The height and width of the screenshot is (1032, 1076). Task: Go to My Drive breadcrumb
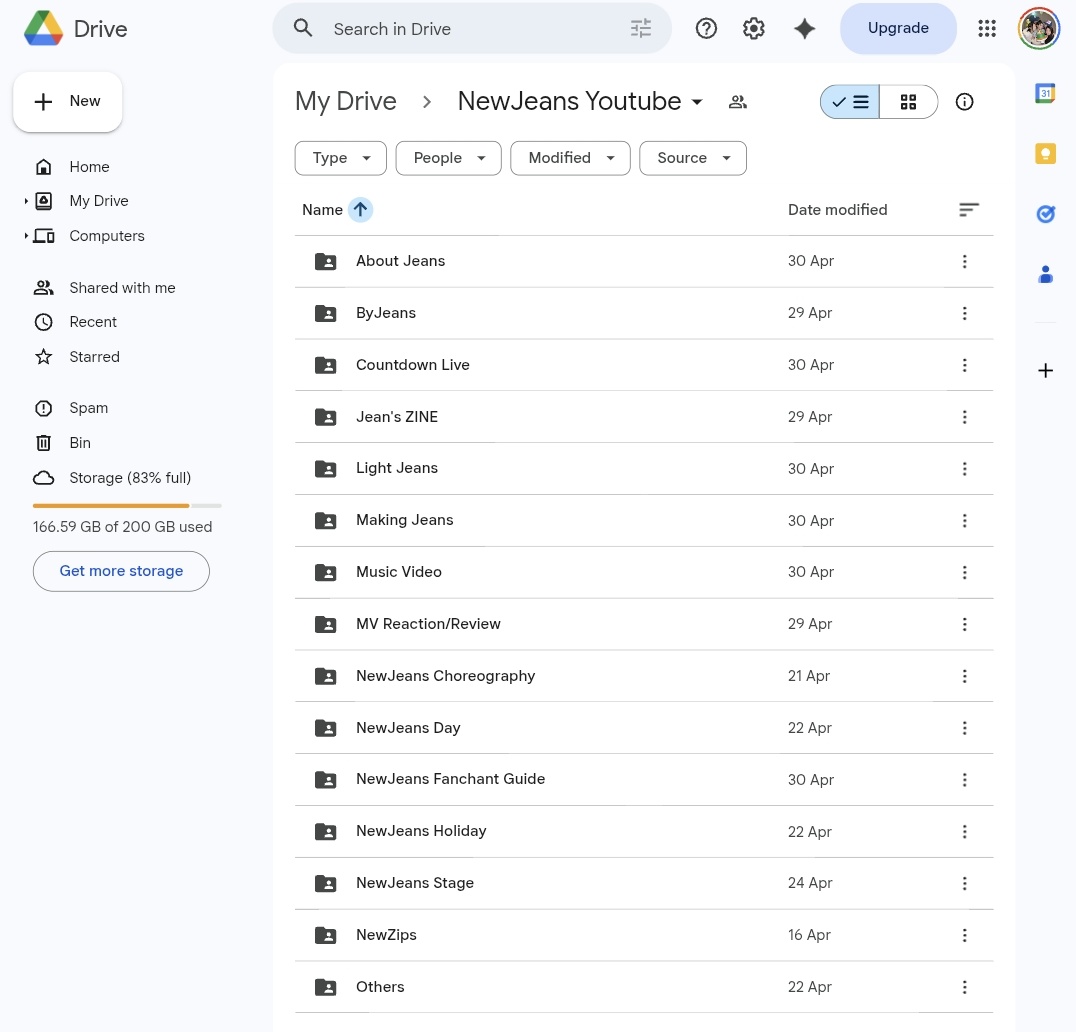coord(346,102)
